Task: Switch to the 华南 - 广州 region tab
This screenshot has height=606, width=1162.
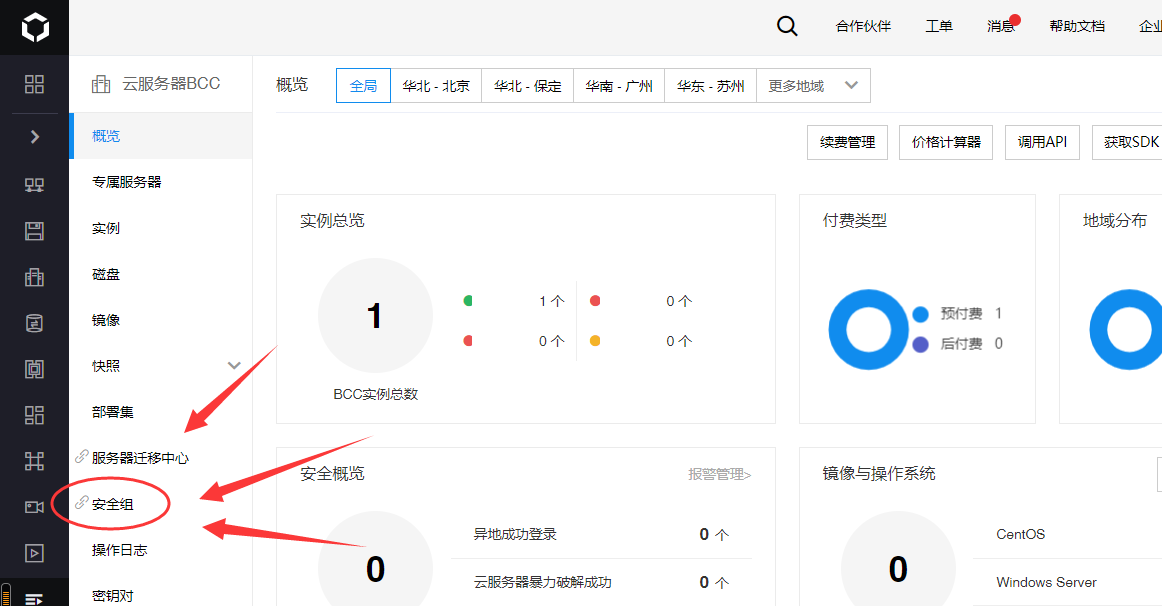Action: tap(619, 86)
